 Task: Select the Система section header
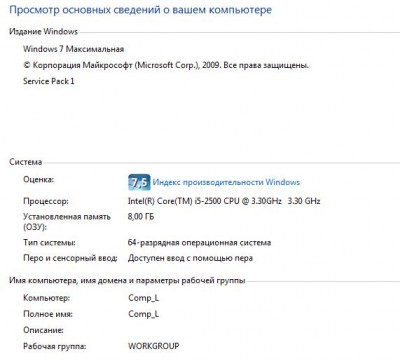(26, 162)
